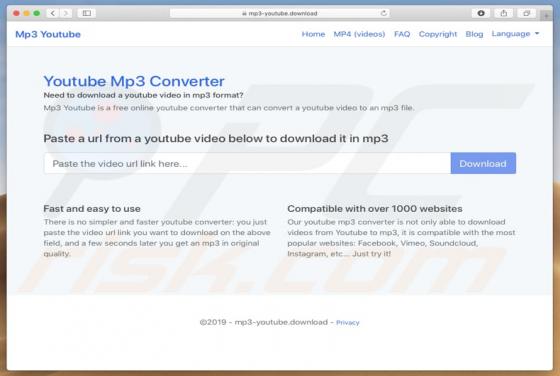
Task: Click 'Need to download a youtube video' text
Action: point(143,95)
